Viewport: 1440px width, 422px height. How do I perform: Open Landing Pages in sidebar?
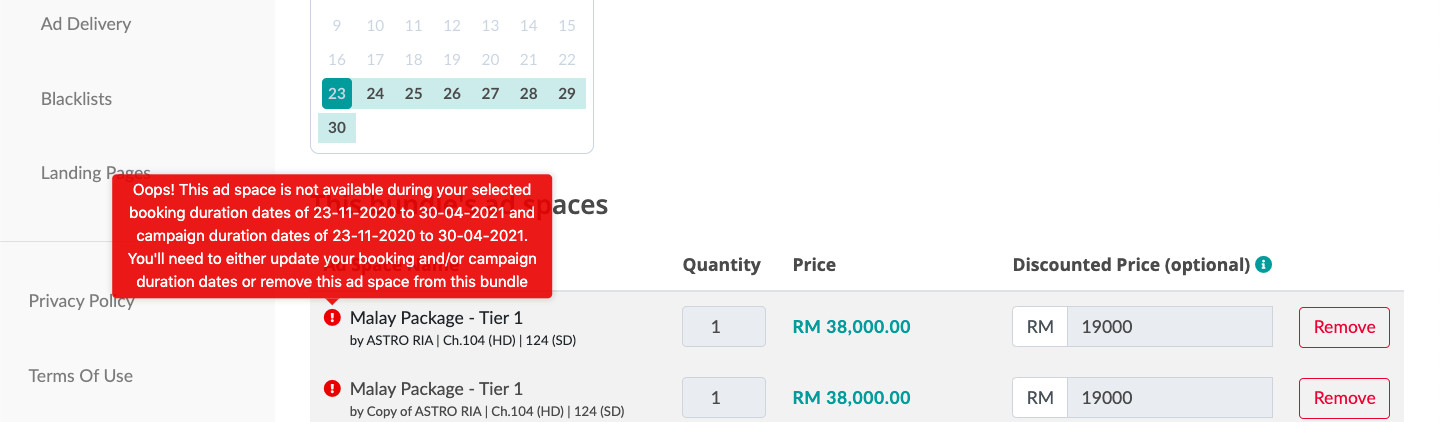coord(95,173)
